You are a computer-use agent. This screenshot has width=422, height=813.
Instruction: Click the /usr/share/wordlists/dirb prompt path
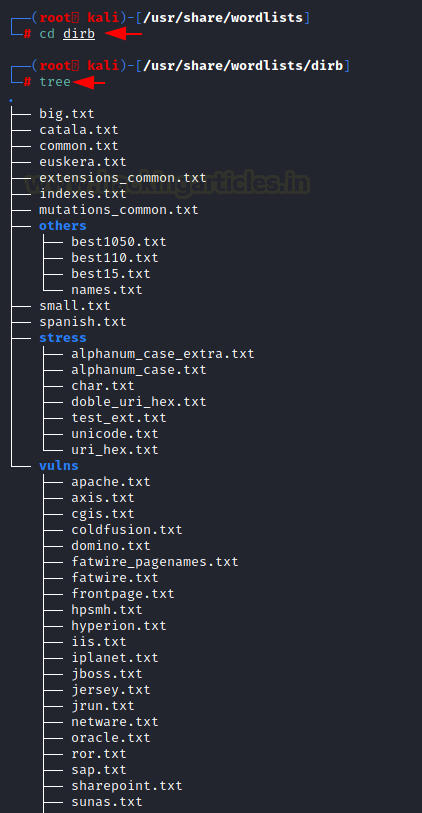243,66
